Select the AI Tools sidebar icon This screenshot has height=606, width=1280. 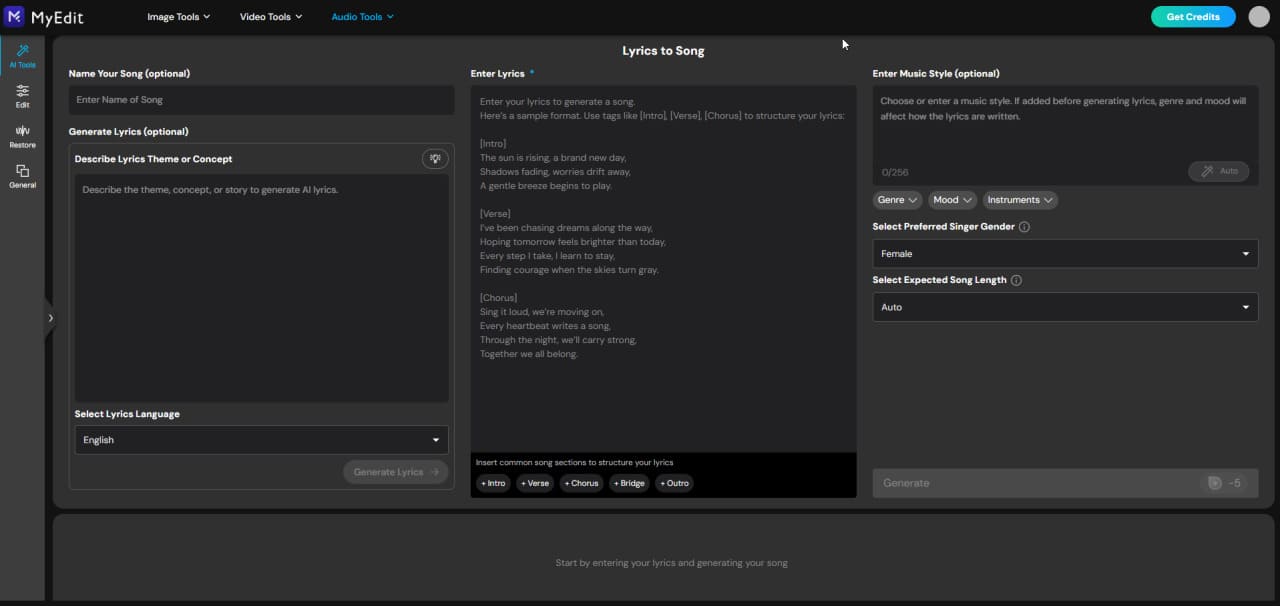pos(21,56)
